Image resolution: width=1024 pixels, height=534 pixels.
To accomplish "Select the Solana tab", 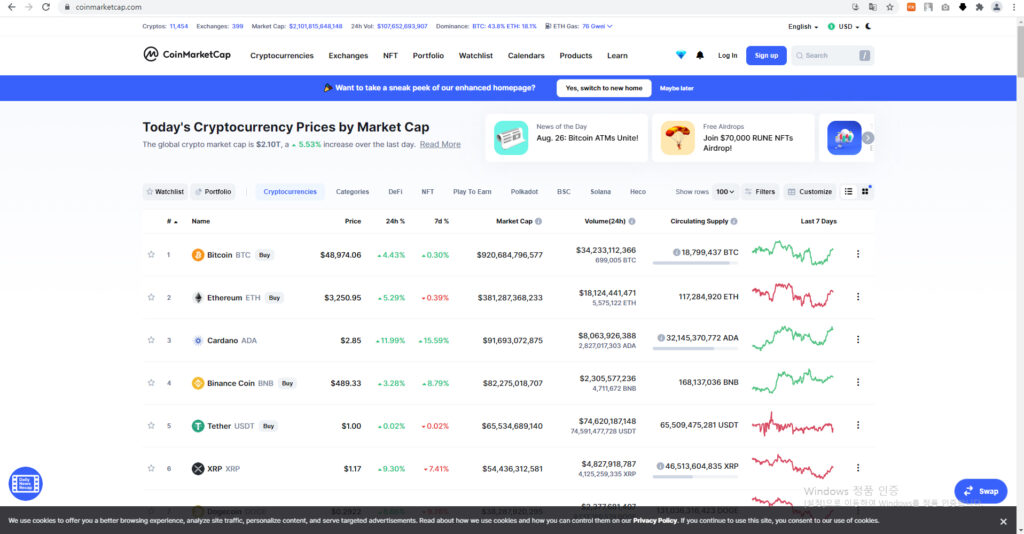I will (600, 192).
